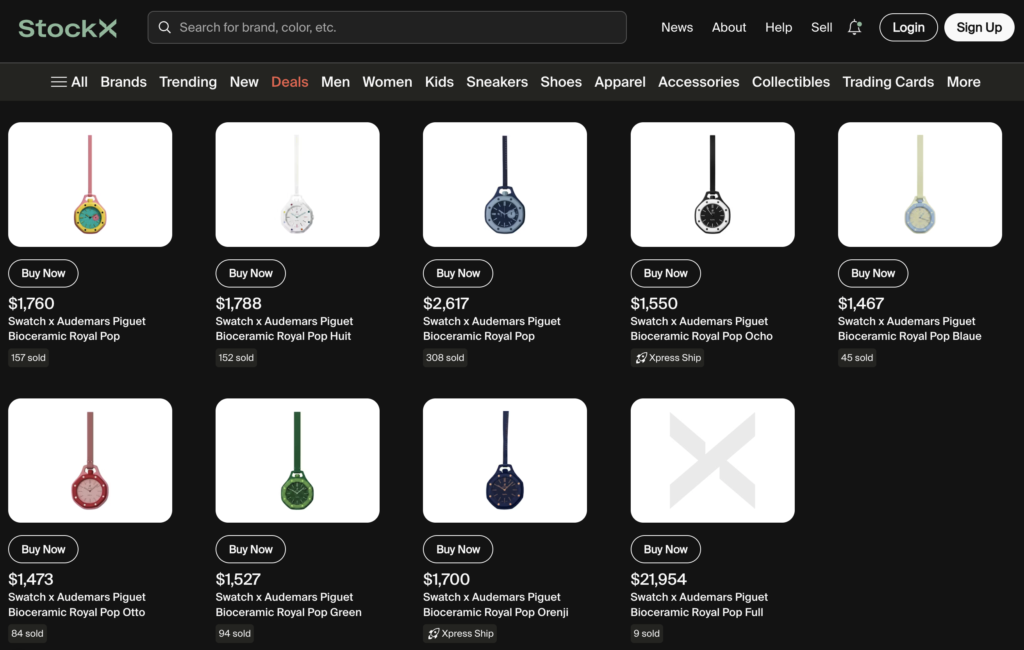Click the Sign Up button
This screenshot has width=1024, height=650.
(979, 27)
